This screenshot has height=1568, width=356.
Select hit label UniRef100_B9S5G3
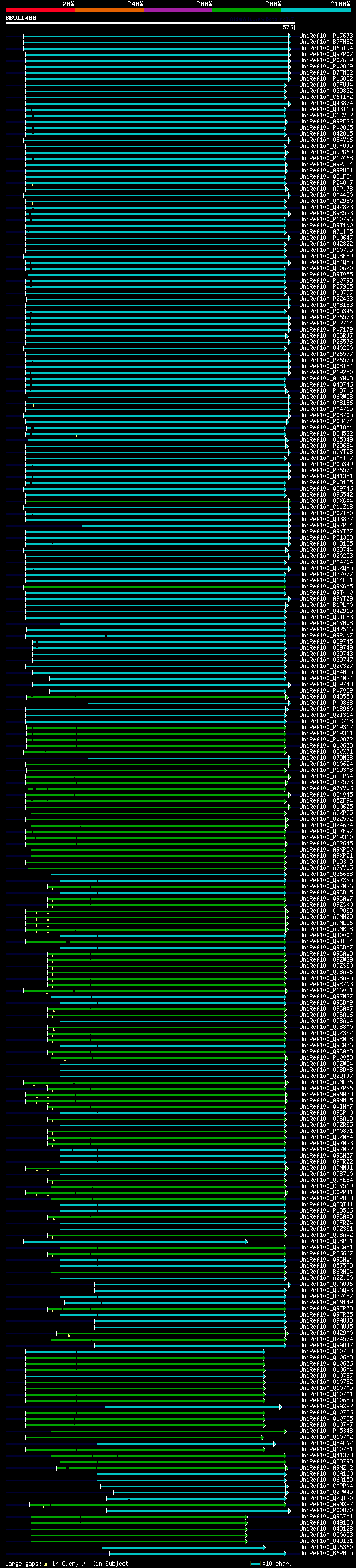(x=326, y=213)
